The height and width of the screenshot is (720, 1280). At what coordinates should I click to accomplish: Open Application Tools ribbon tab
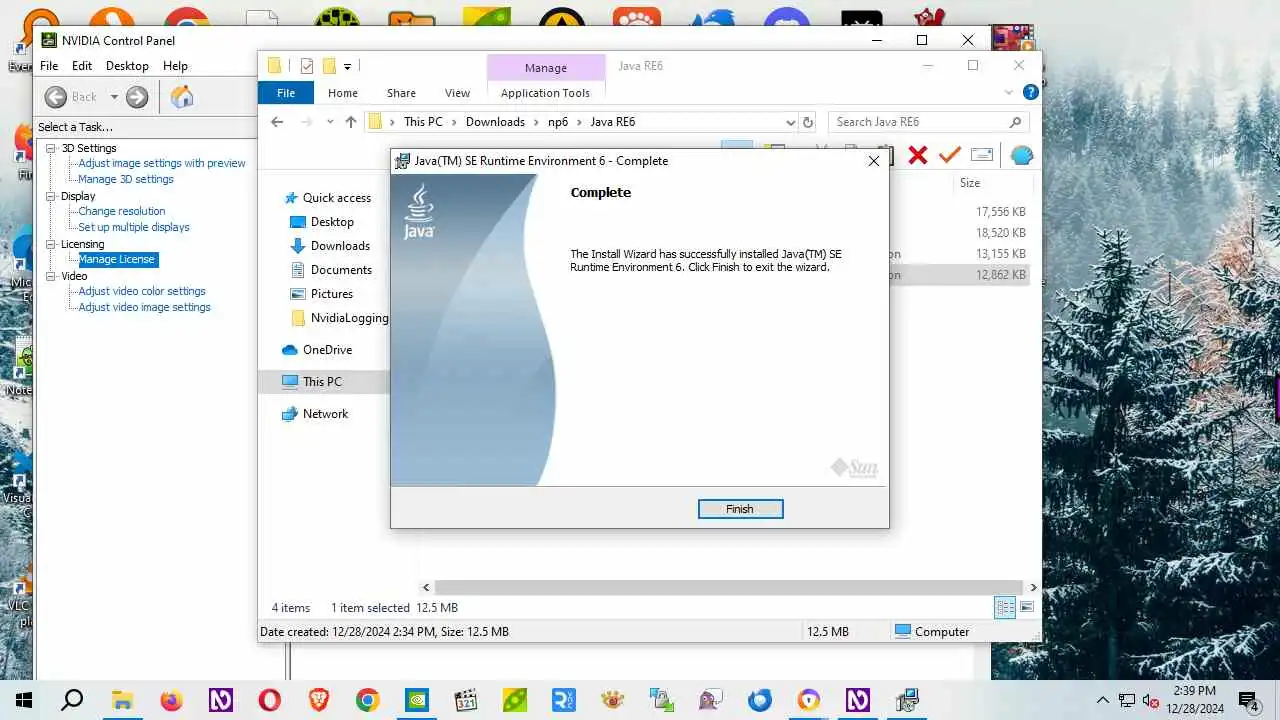545,93
